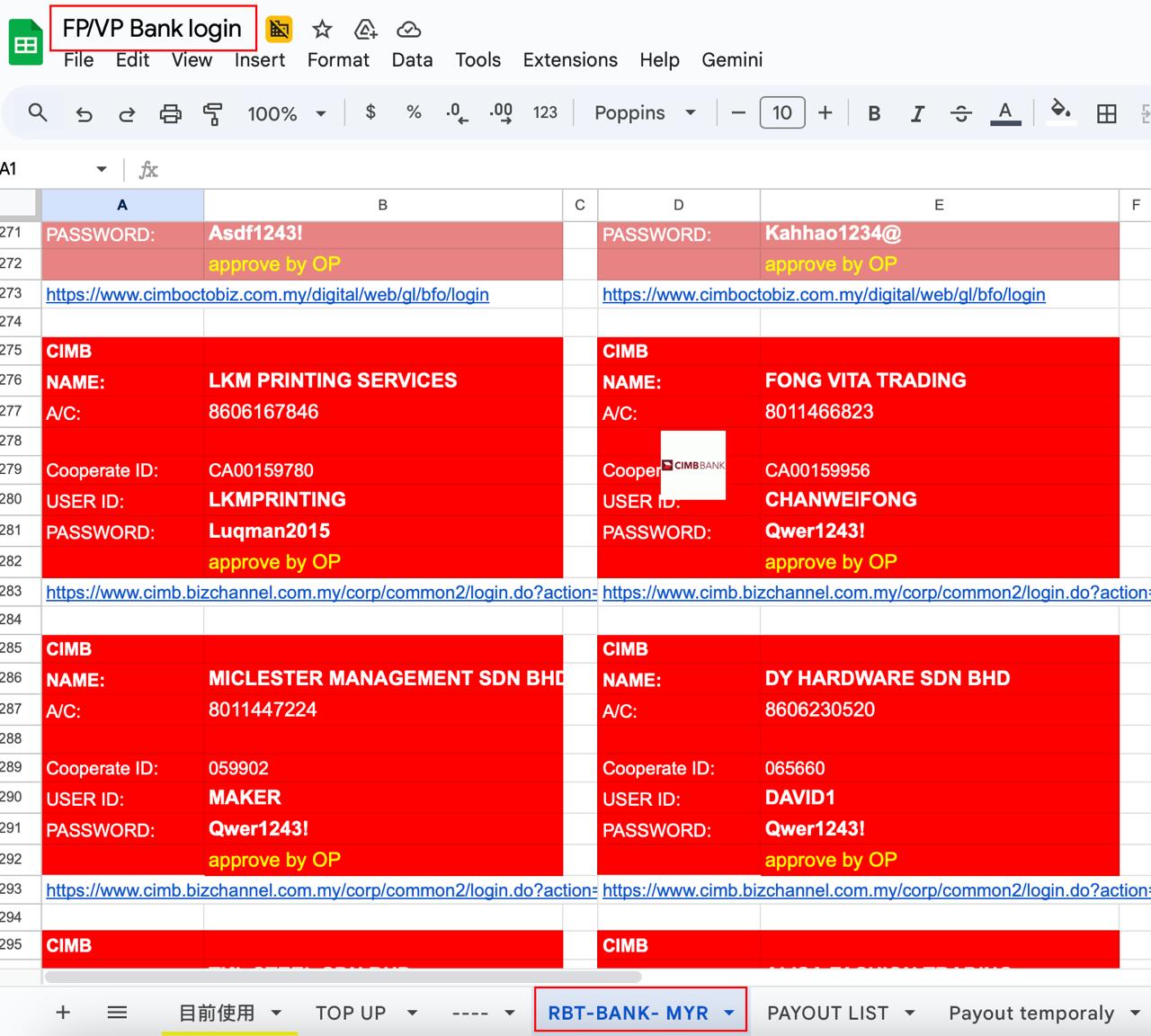This screenshot has height=1036, width=1151.
Task: Open the 100% zoom dropdown
Action: [x=286, y=113]
